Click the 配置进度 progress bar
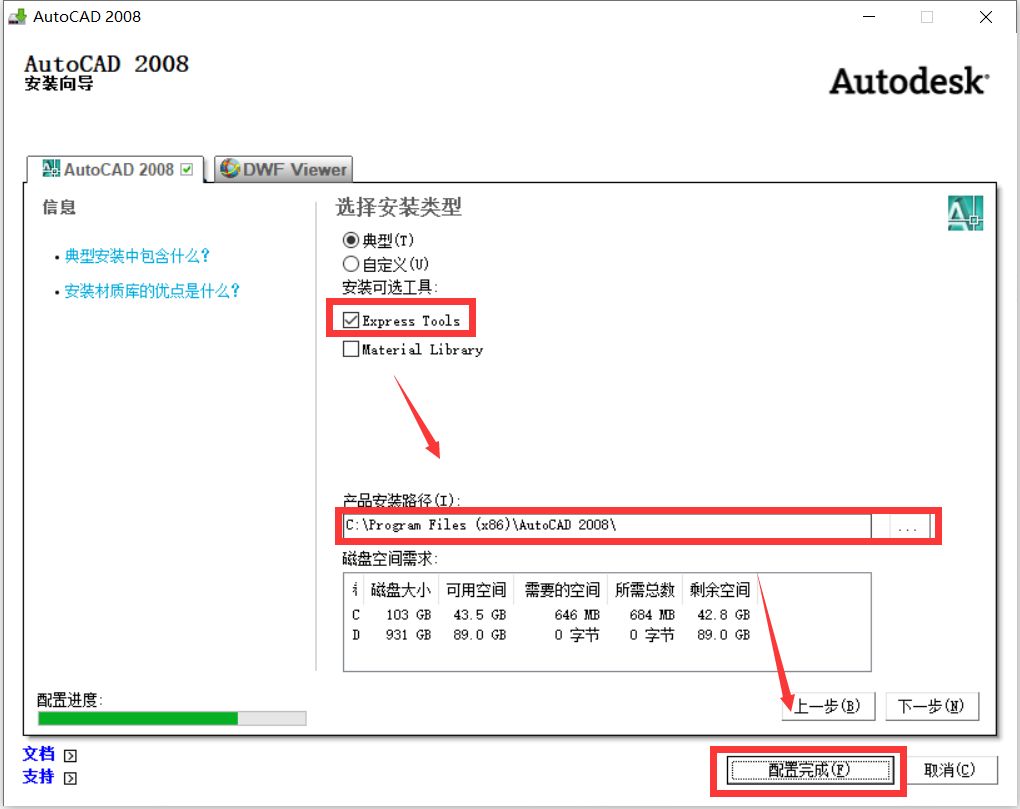 click(172, 718)
